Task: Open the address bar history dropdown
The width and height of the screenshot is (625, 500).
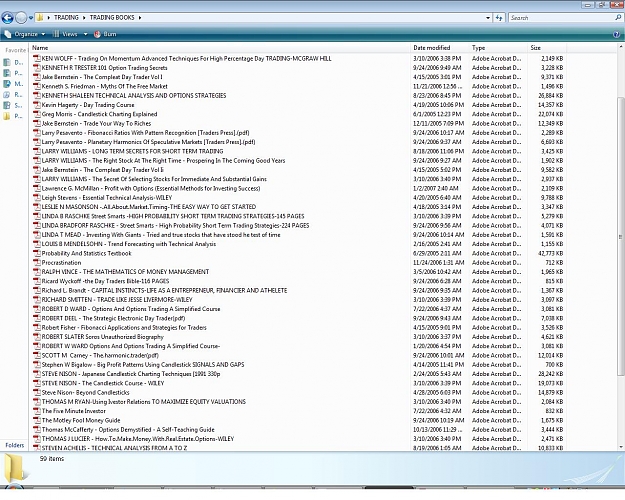Action: pyautogui.click(x=488, y=18)
